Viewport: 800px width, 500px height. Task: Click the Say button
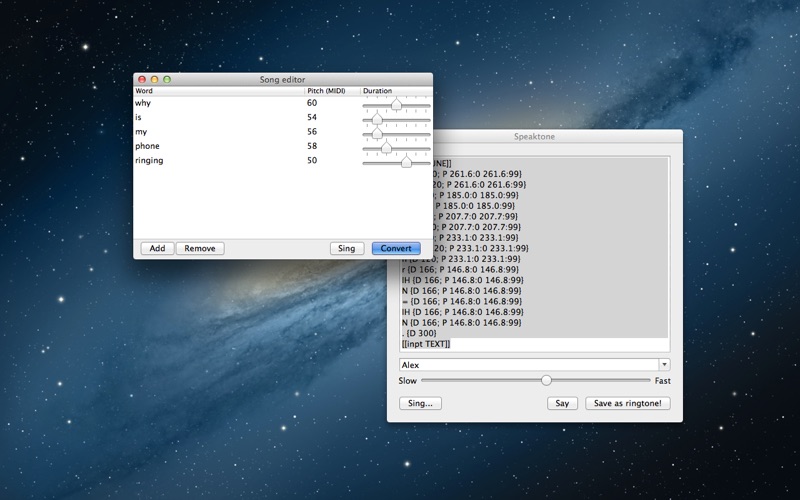[563, 403]
